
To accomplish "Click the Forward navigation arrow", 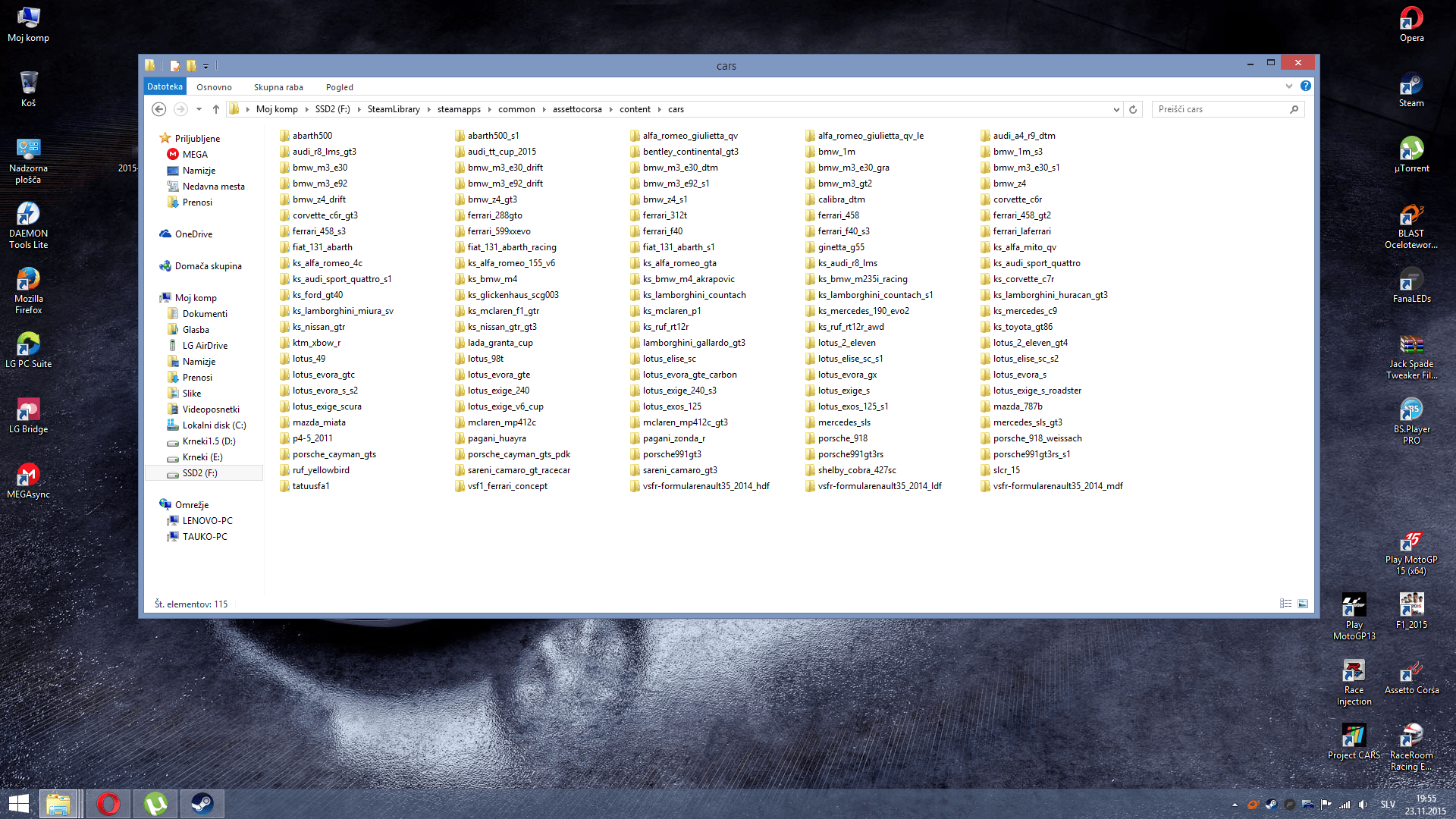I will pyautogui.click(x=180, y=109).
